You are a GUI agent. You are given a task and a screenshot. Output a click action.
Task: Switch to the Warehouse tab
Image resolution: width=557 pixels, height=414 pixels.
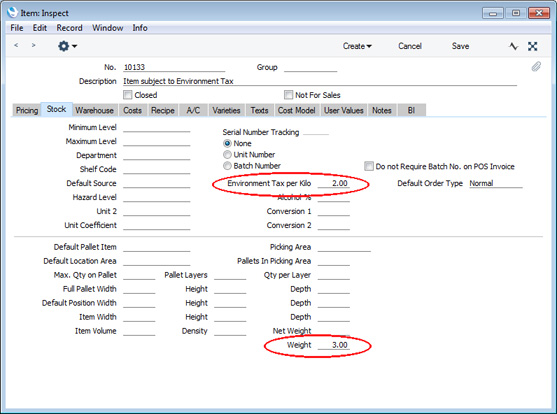[x=94, y=110]
